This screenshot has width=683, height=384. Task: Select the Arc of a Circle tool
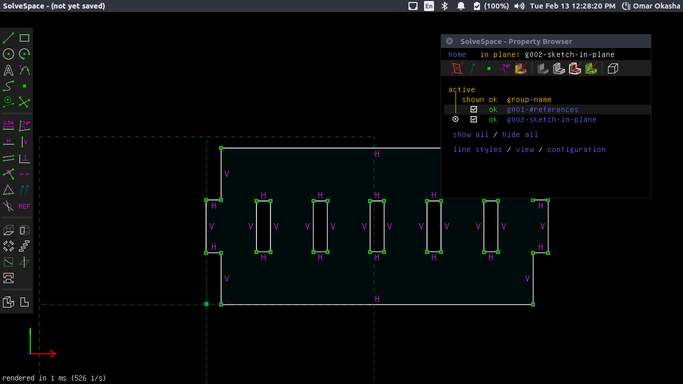24,54
